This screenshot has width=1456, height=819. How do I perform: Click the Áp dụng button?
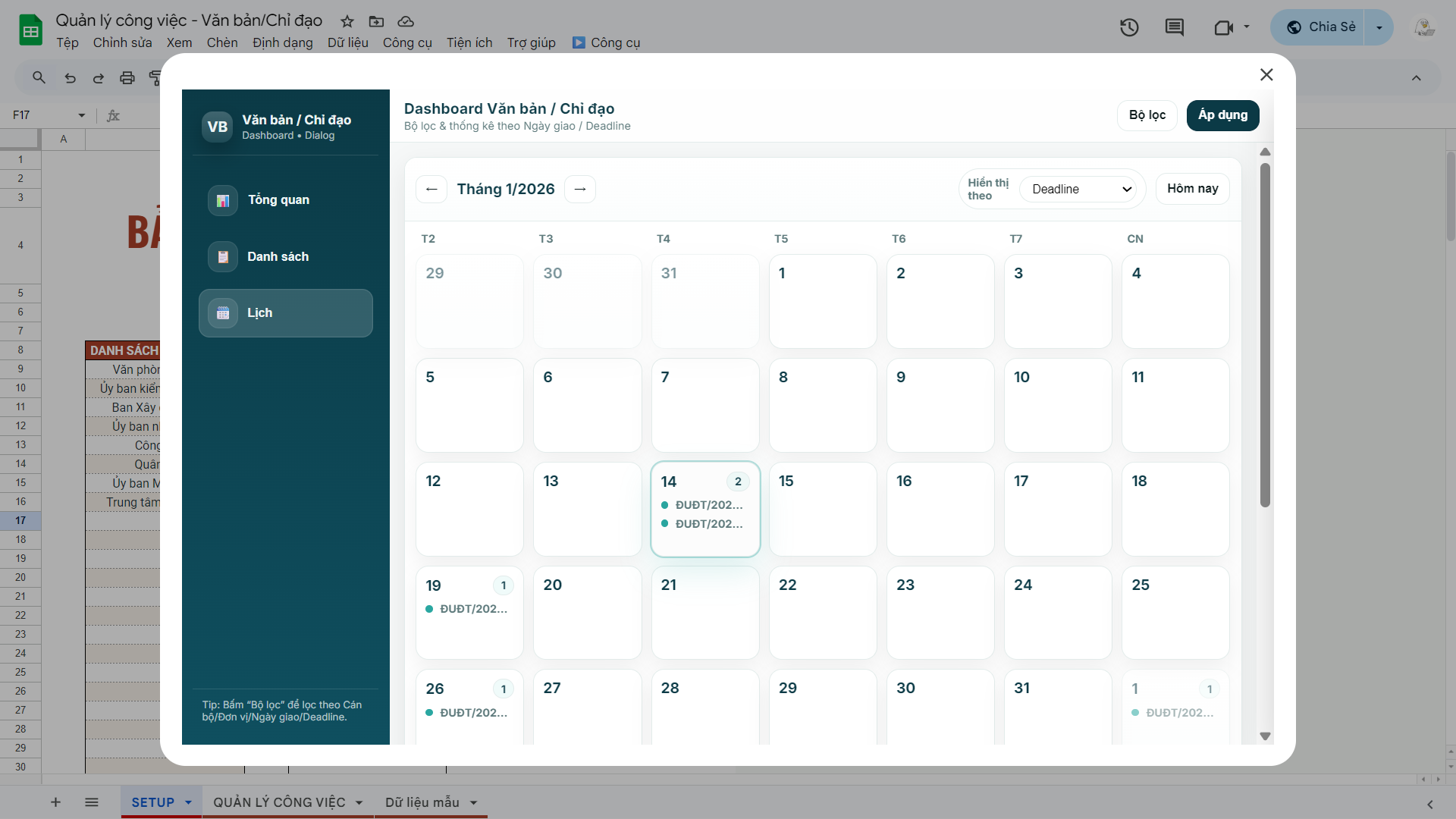tap(1222, 115)
